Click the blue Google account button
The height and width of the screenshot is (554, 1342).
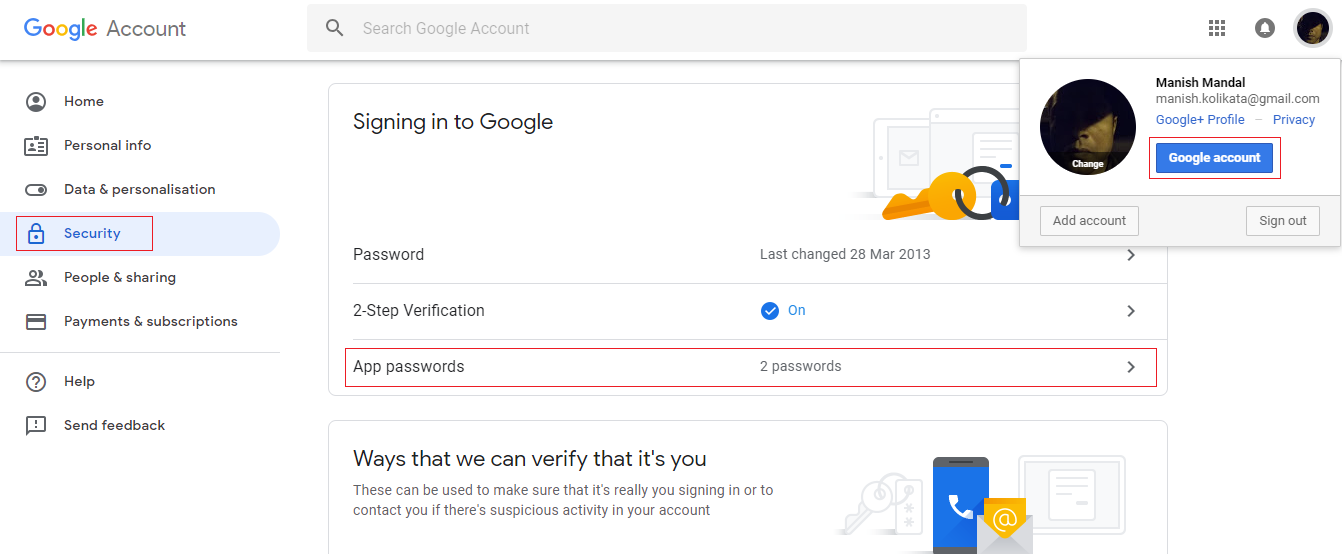pos(1214,158)
